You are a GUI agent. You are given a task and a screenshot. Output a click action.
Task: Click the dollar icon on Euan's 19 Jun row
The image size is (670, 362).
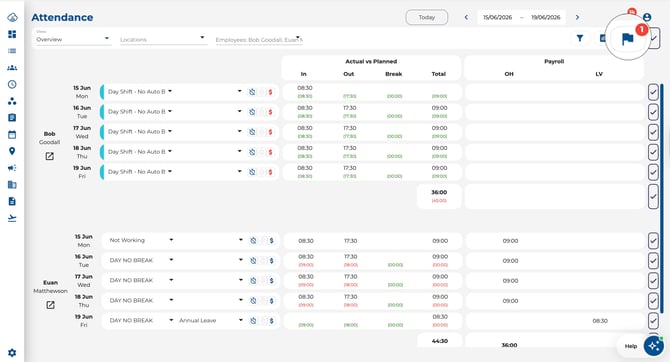(x=271, y=321)
